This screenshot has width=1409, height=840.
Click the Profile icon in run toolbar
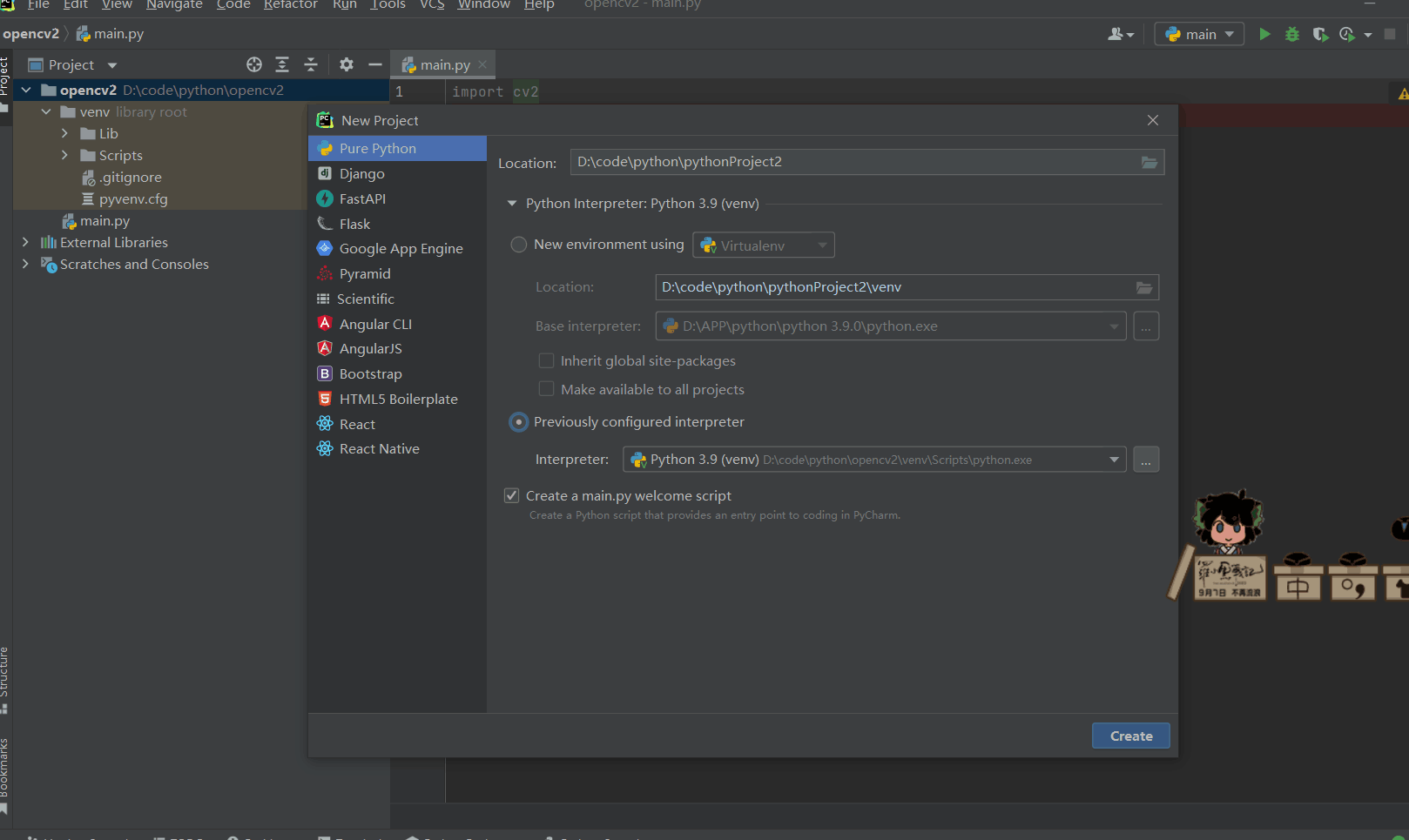point(1347,34)
